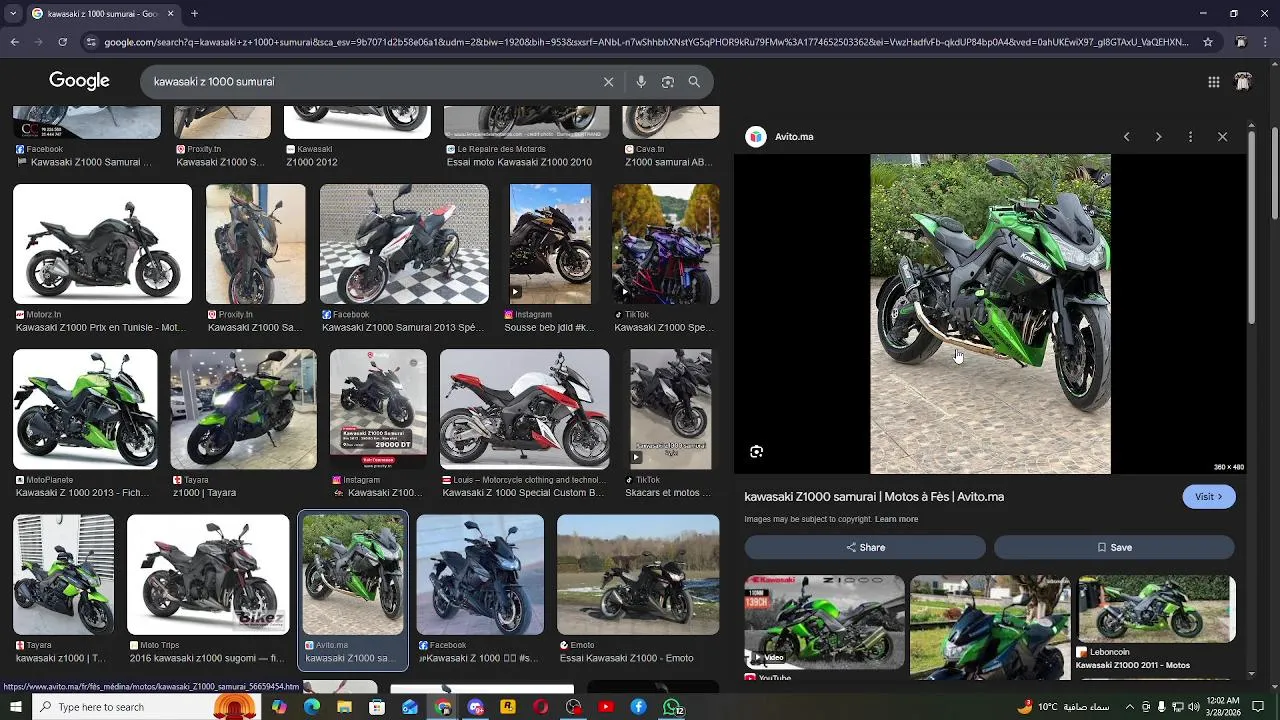Open Microsoft Edge from the taskbar
Image resolution: width=1280 pixels, height=720 pixels.
312,707
